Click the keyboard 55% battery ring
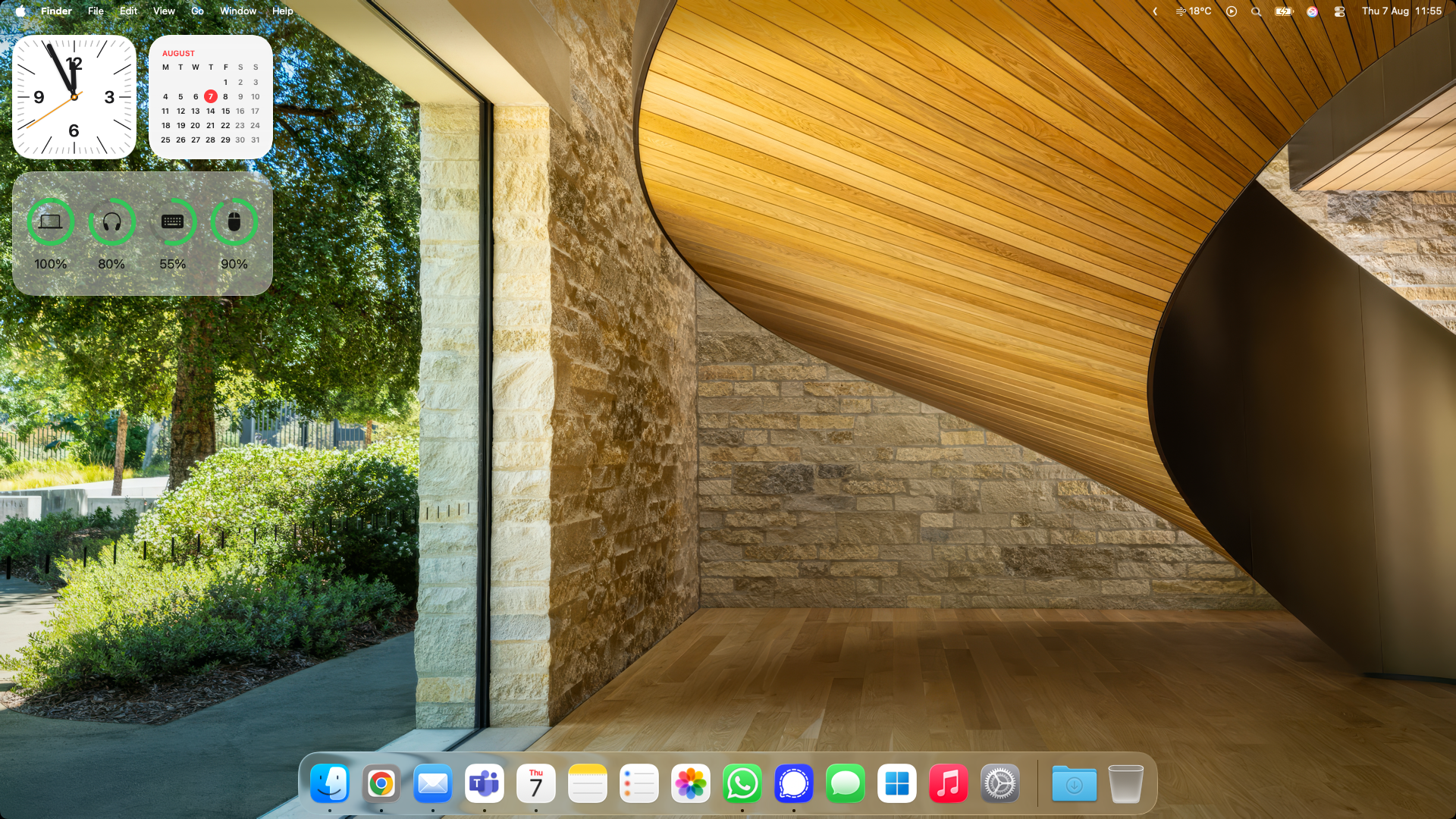The image size is (1456, 819). tap(173, 222)
